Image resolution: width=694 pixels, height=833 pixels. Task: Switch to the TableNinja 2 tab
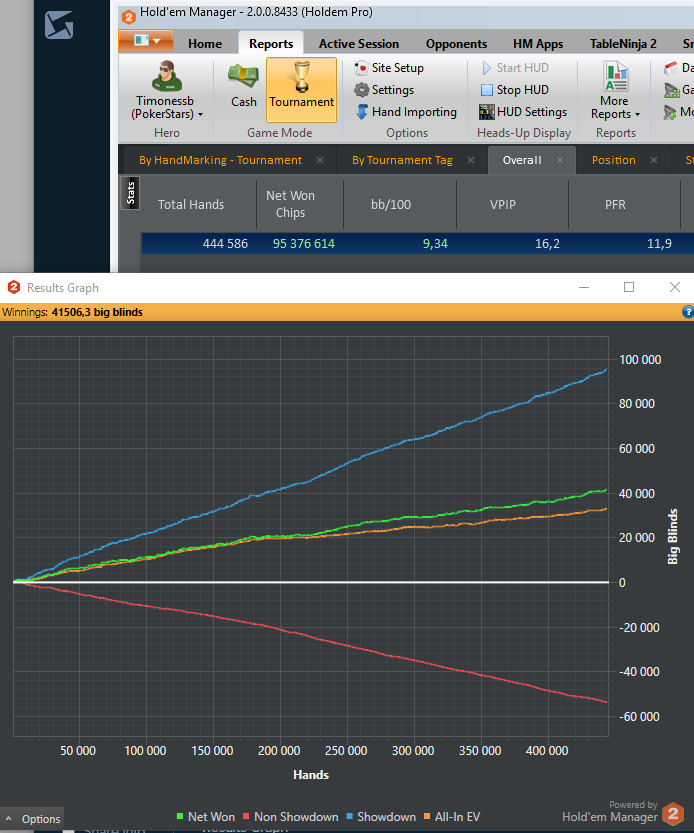point(623,44)
